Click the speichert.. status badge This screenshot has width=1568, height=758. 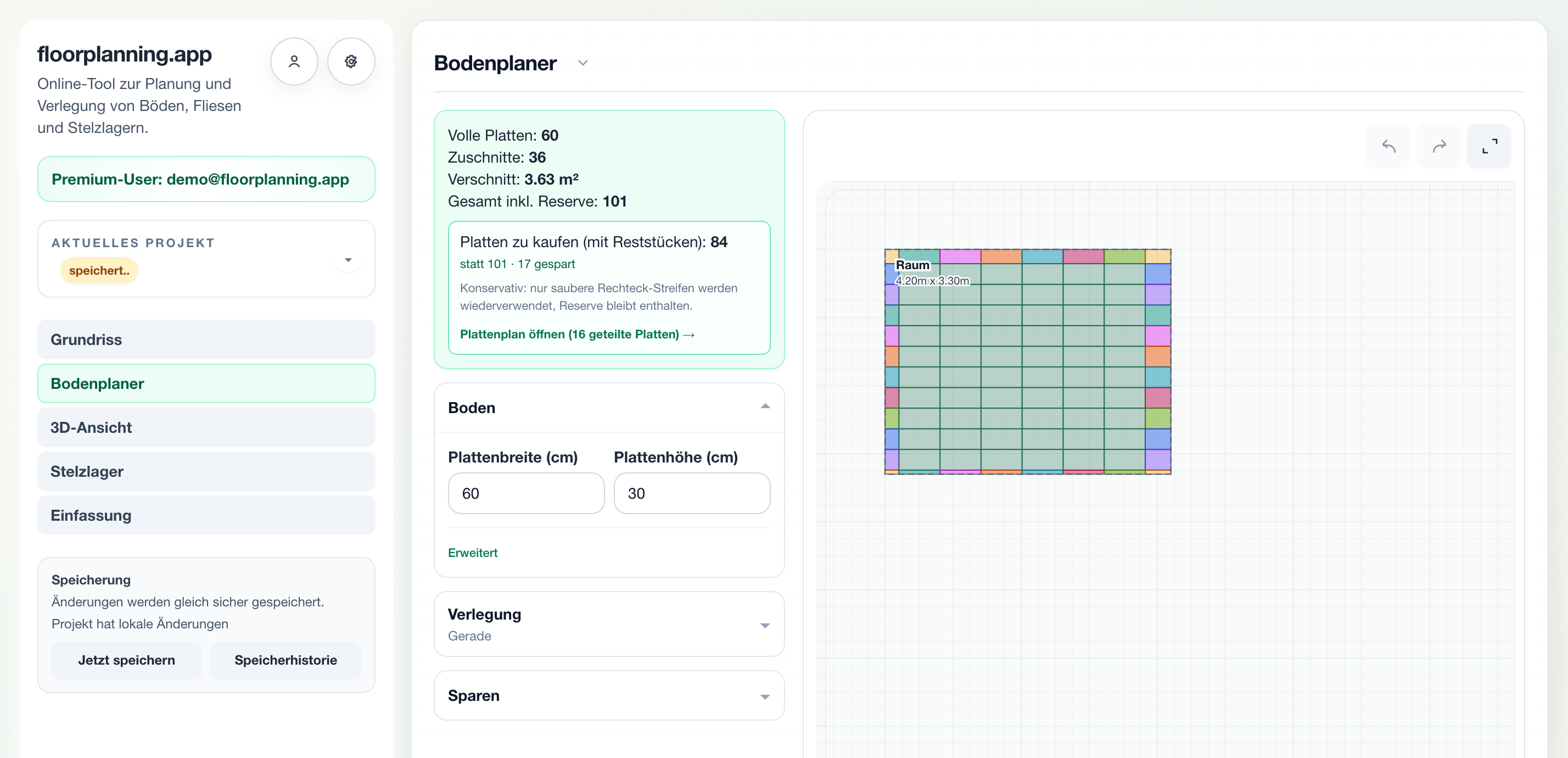click(x=99, y=270)
